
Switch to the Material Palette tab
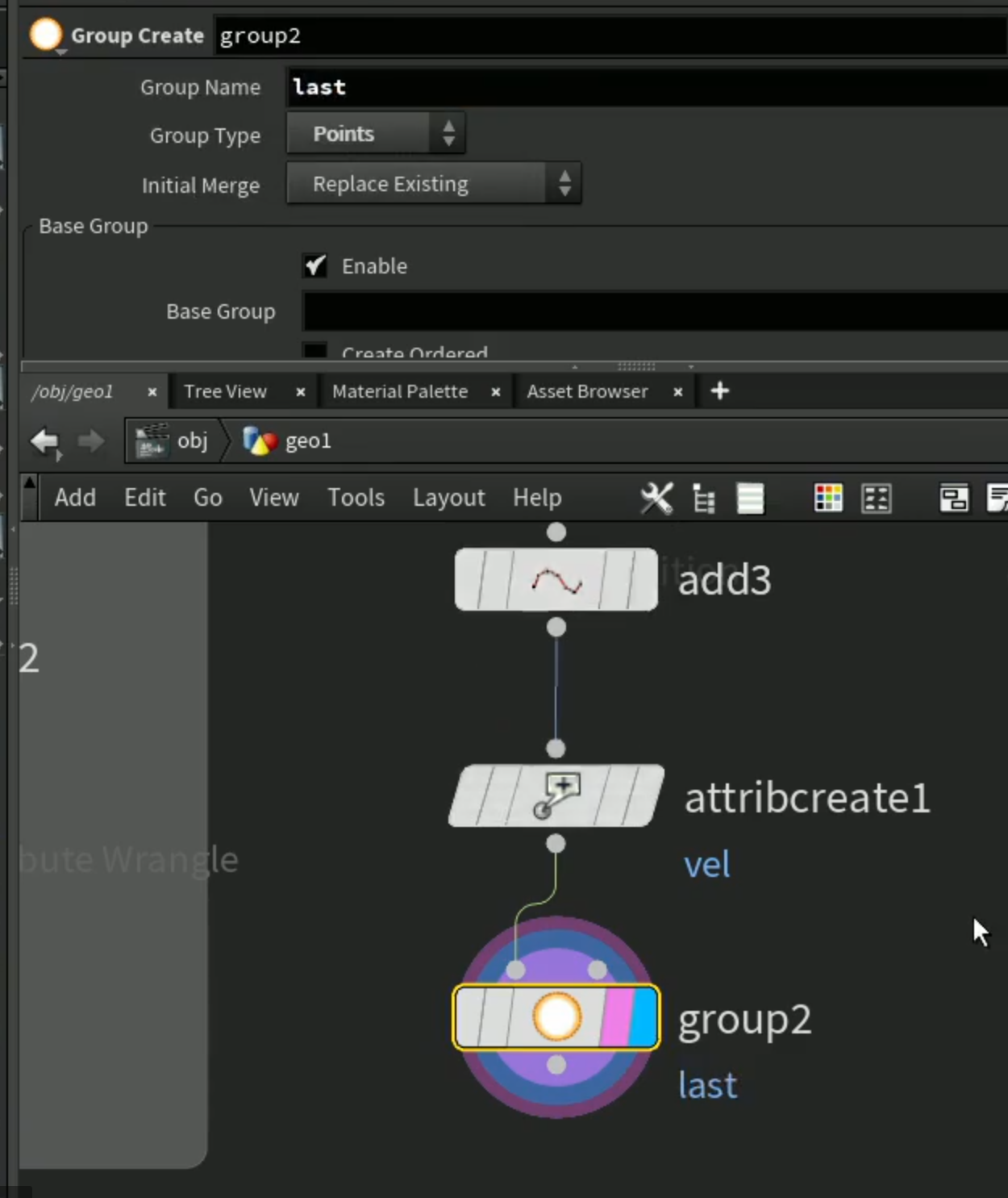pyautogui.click(x=400, y=391)
